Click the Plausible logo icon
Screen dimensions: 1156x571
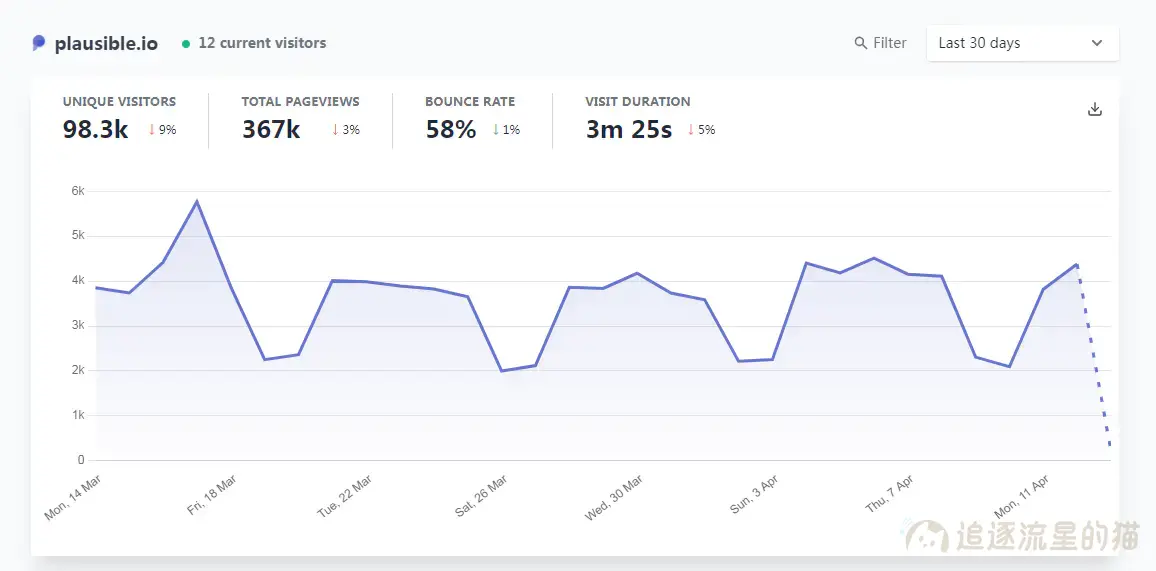pyautogui.click(x=39, y=43)
